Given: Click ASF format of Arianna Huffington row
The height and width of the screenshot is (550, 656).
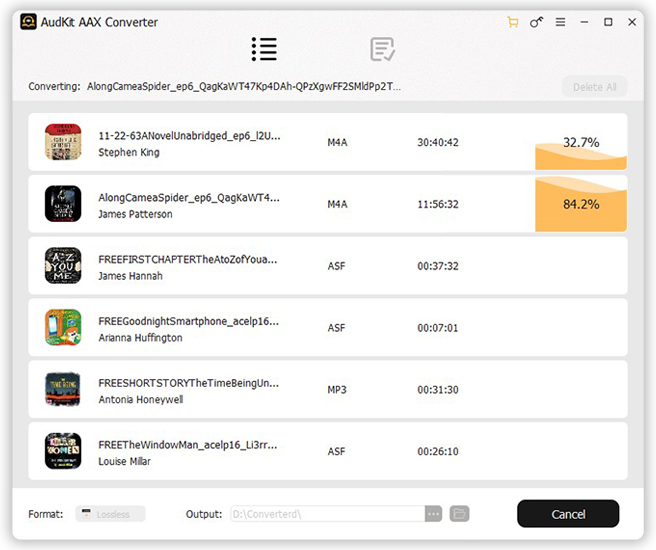Looking at the screenshot, I should click(x=336, y=328).
